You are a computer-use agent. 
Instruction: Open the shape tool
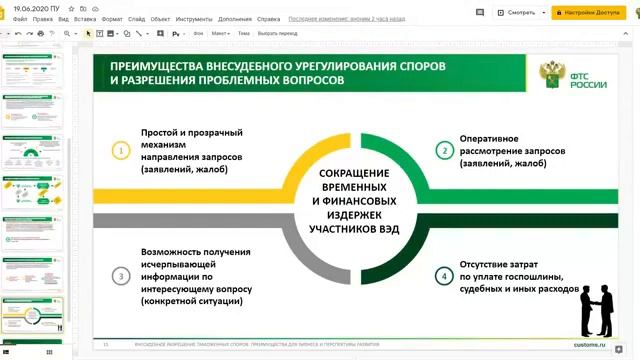127,33
